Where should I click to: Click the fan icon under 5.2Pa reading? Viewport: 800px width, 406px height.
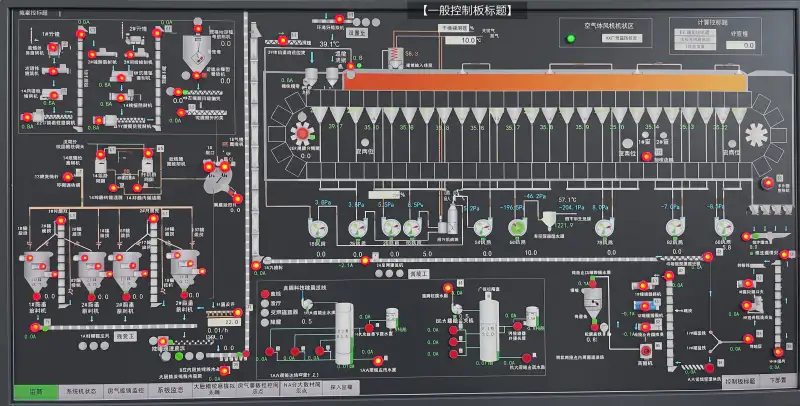[483, 227]
